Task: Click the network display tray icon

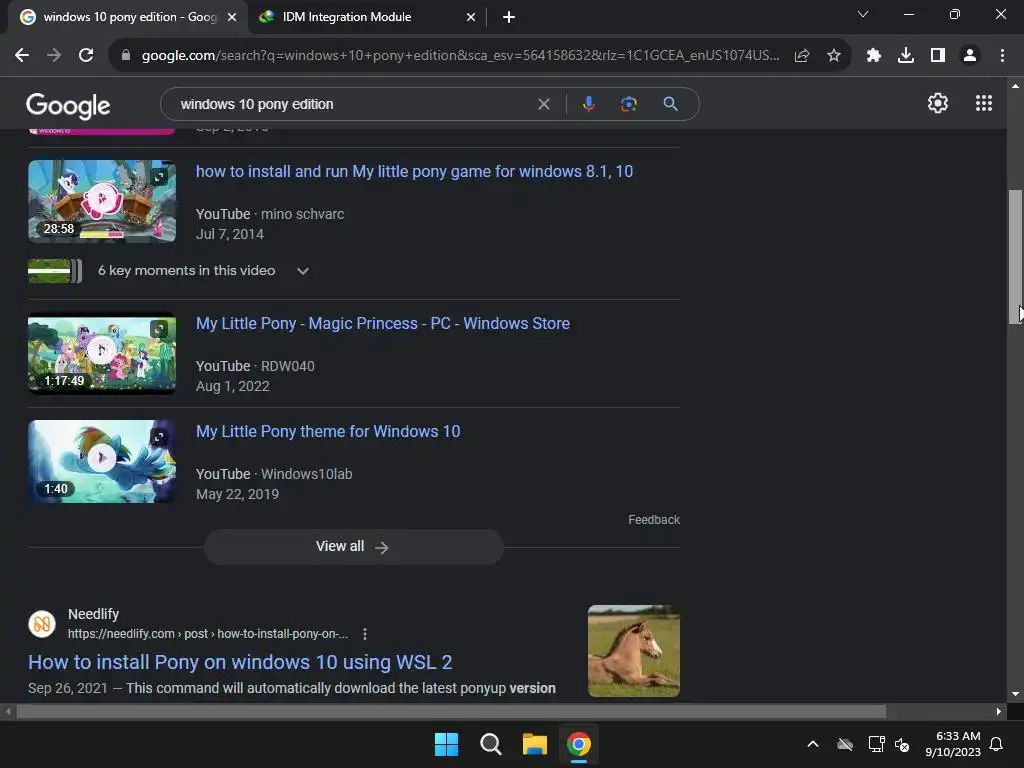Action: (876, 744)
